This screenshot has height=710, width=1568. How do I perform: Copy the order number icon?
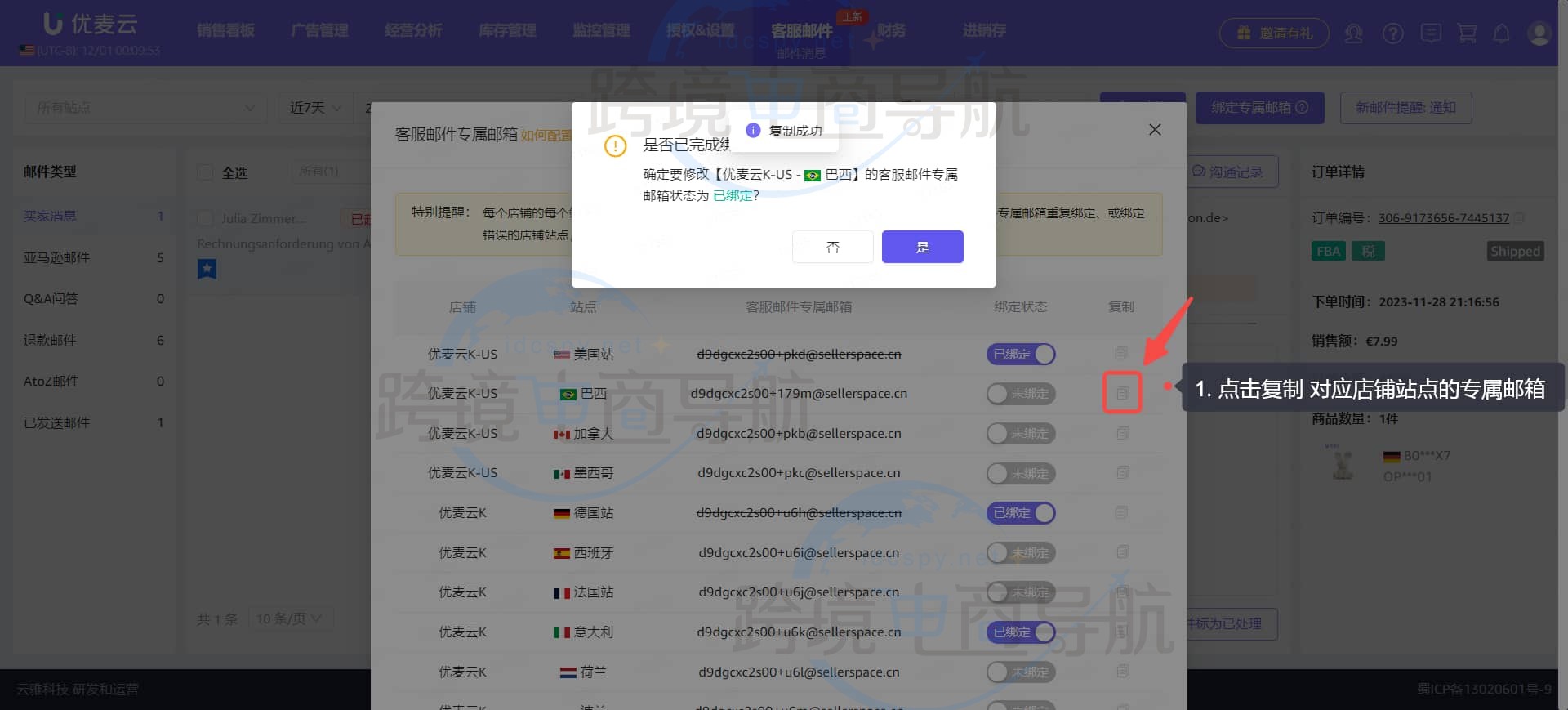point(1519,217)
